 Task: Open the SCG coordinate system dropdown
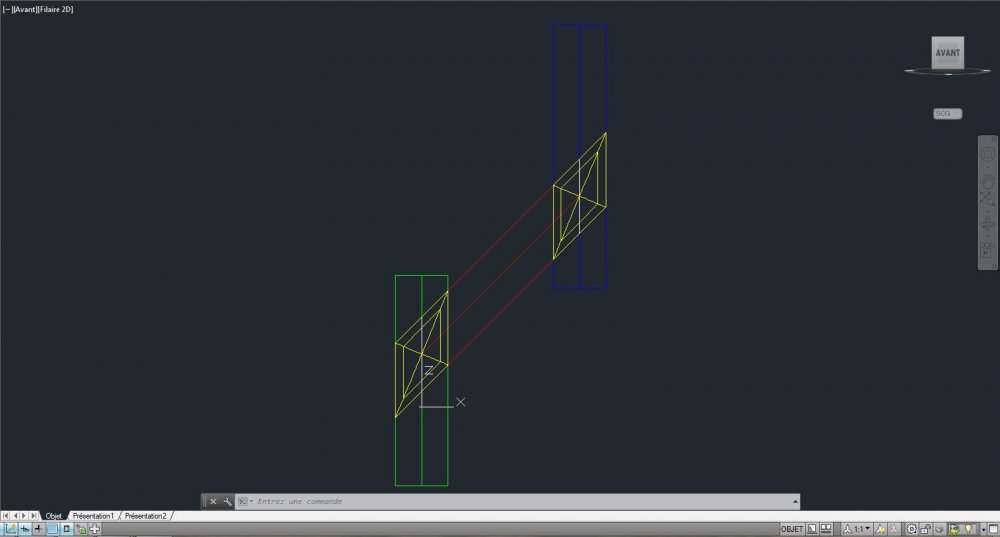coord(948,114)
